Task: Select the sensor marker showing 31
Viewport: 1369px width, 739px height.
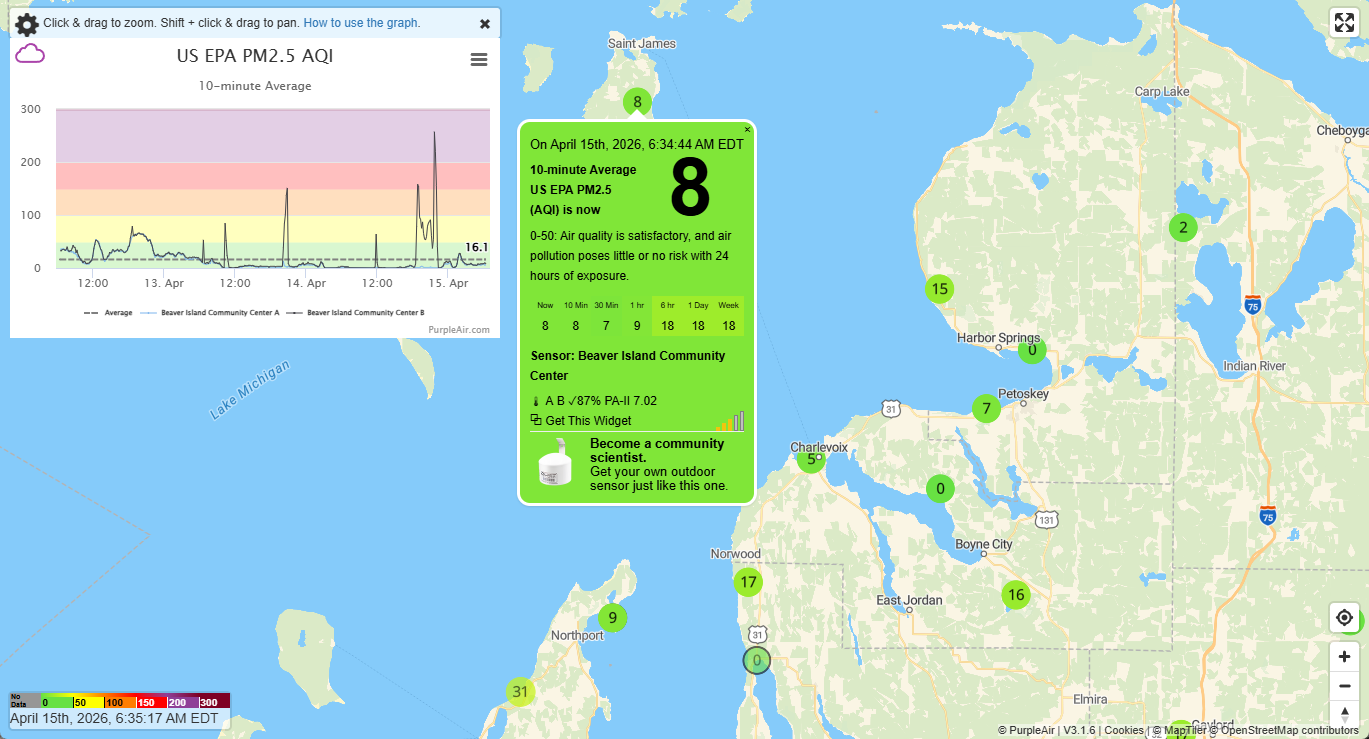Action: point(519,691)
